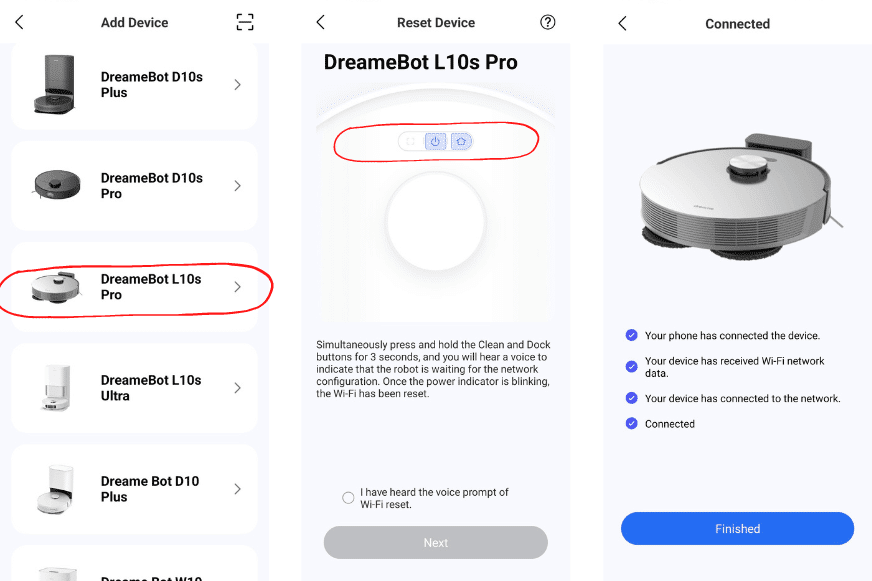872x581 pixels.
Task: Tap the blinking power indicator circle on the robot
Action: [x=435, y=223]
